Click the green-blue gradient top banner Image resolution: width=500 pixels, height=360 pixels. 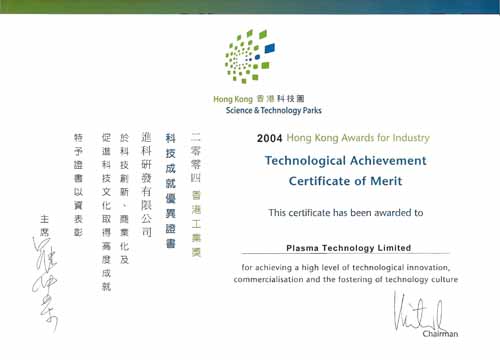coord(250,7)
